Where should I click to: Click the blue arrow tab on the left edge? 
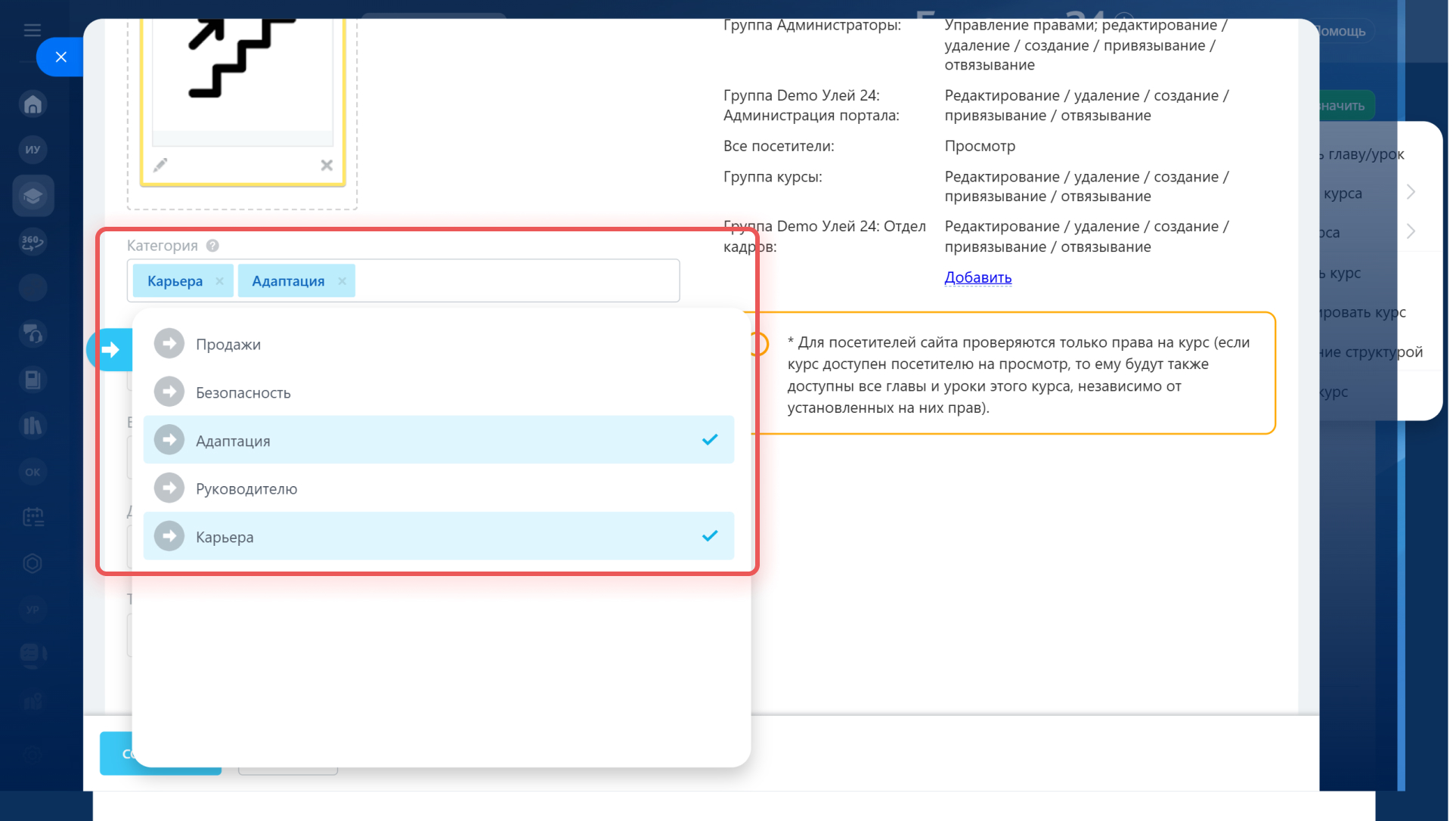pos(110,349)
